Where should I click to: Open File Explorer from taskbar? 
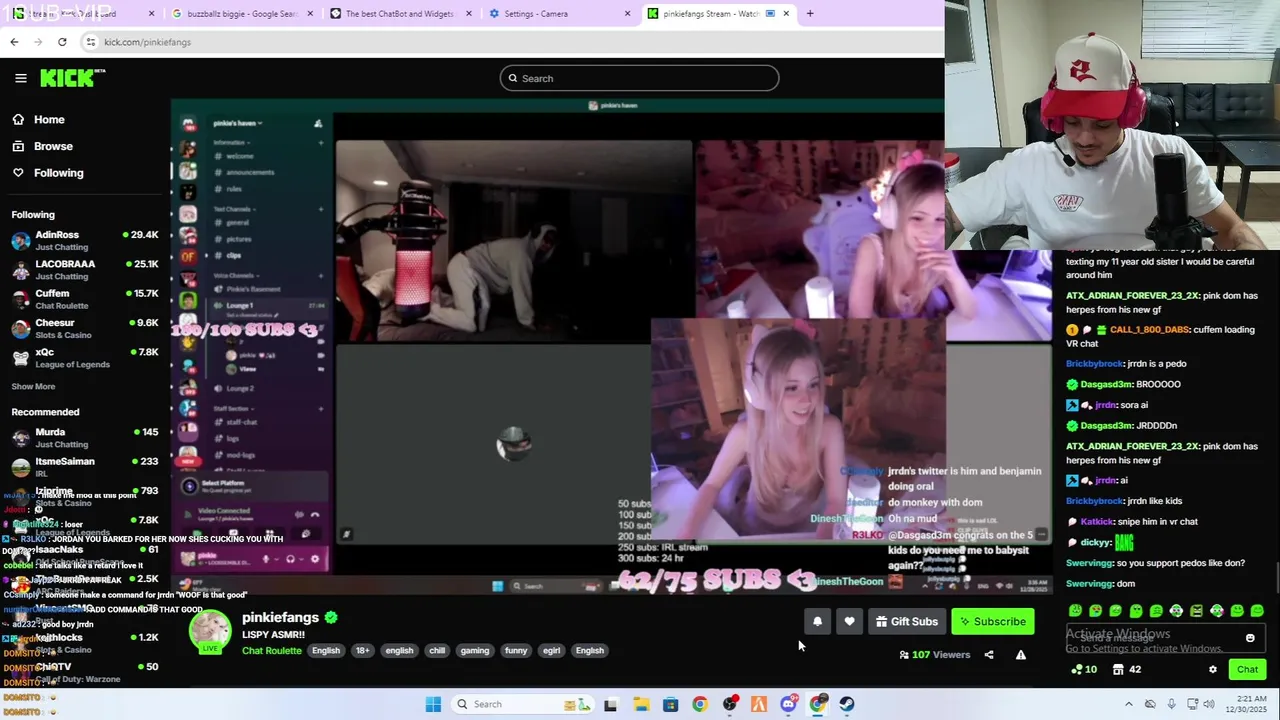tap(641, 704)
